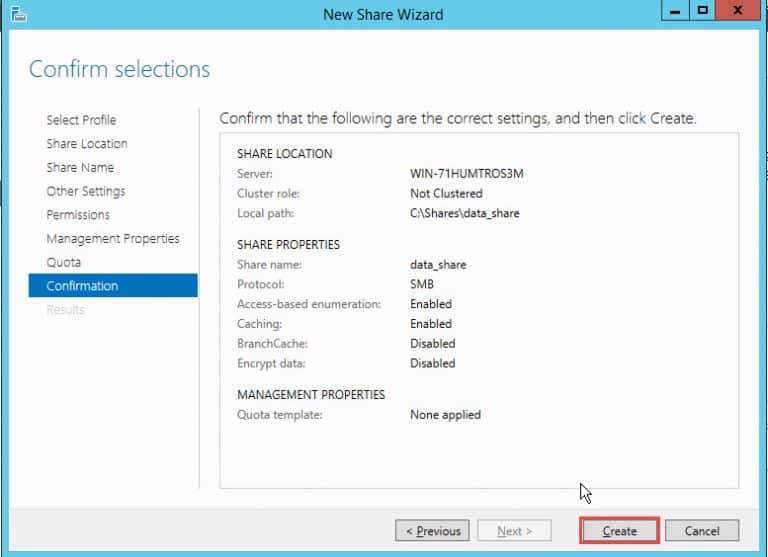
Task: Cancel the New Share Wizard
Action: tap(702, 531)
